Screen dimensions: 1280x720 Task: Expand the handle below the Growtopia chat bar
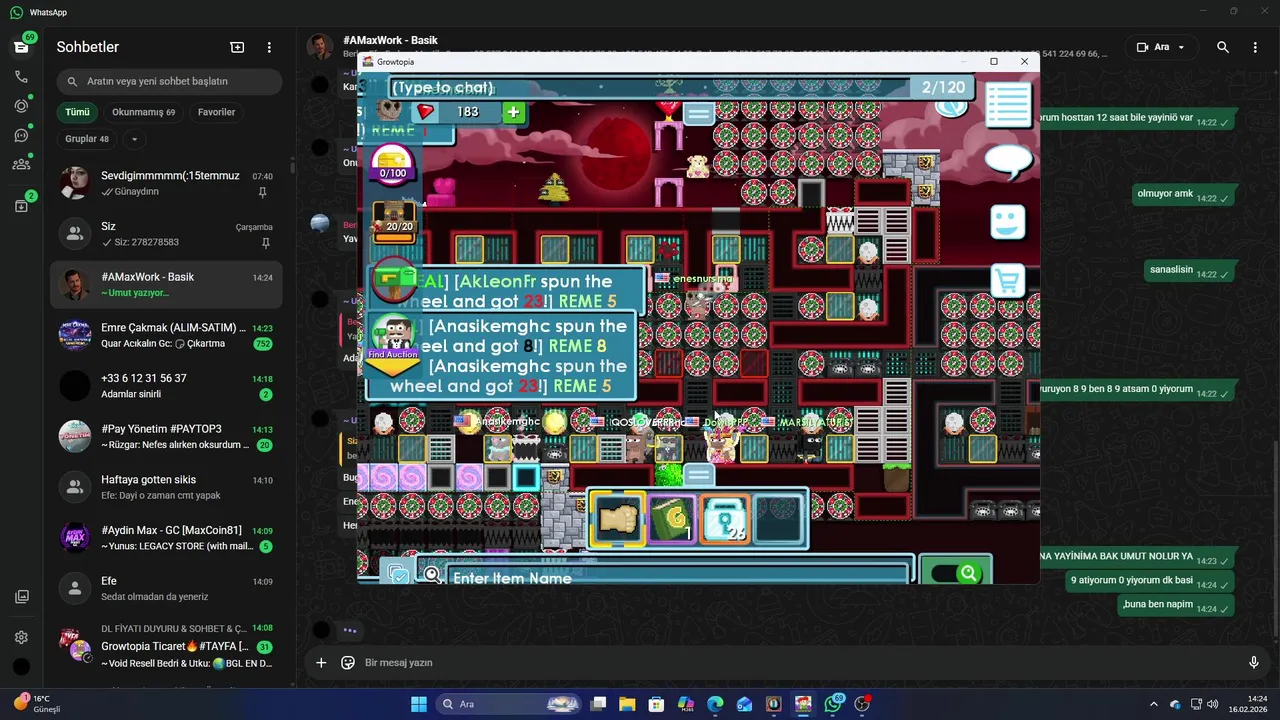698,114
